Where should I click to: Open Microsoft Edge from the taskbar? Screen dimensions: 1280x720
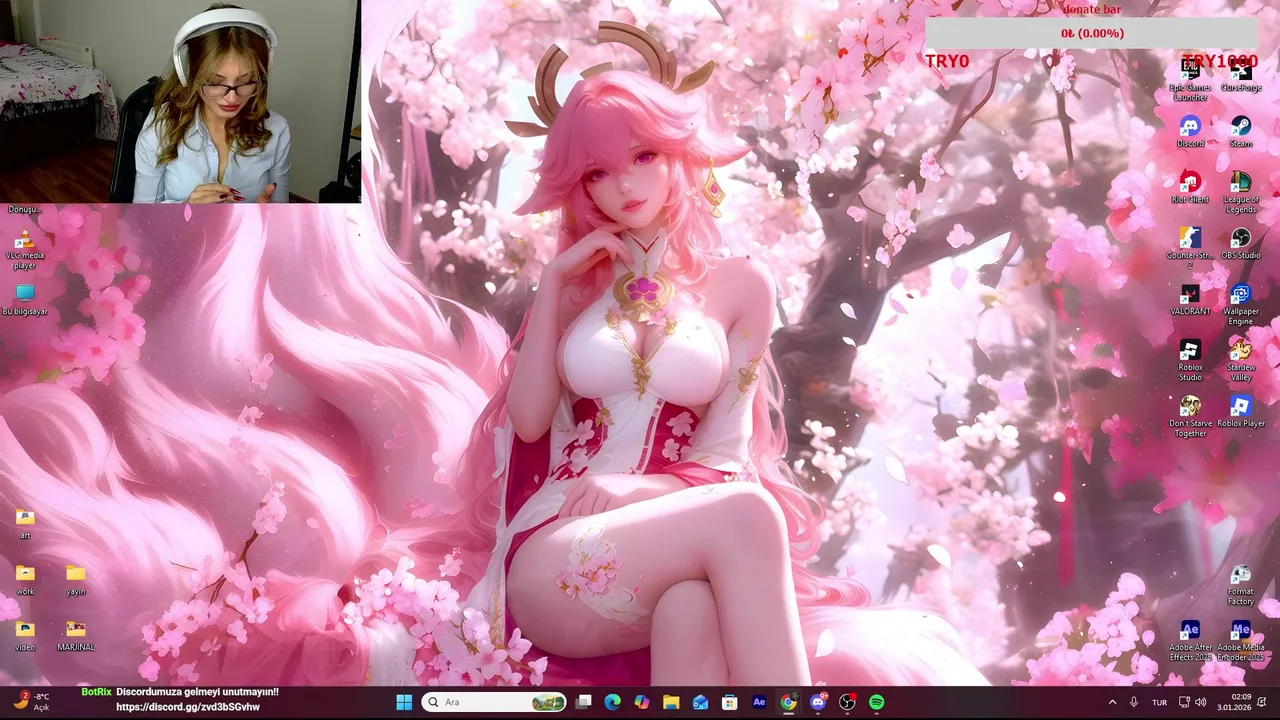point(612,702)
